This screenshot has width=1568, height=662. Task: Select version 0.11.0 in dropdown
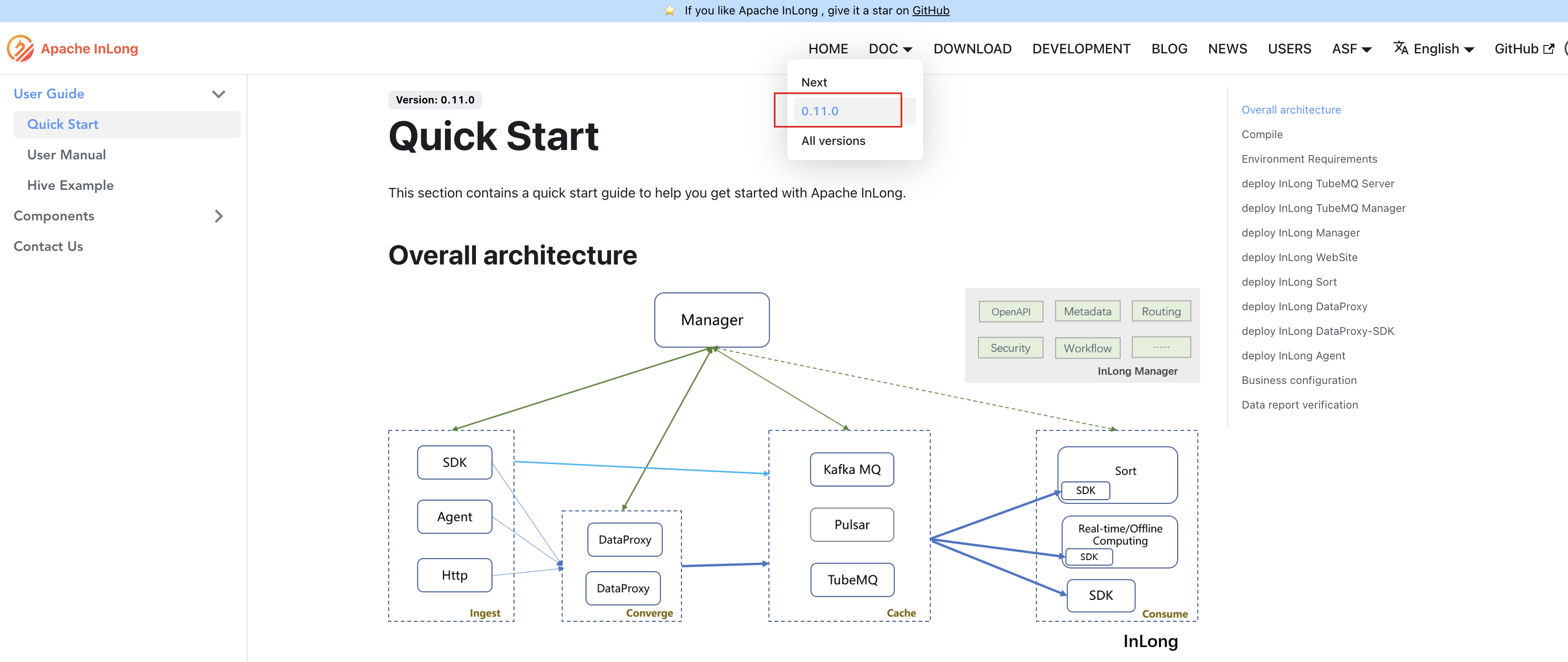(x=820, y=111)
